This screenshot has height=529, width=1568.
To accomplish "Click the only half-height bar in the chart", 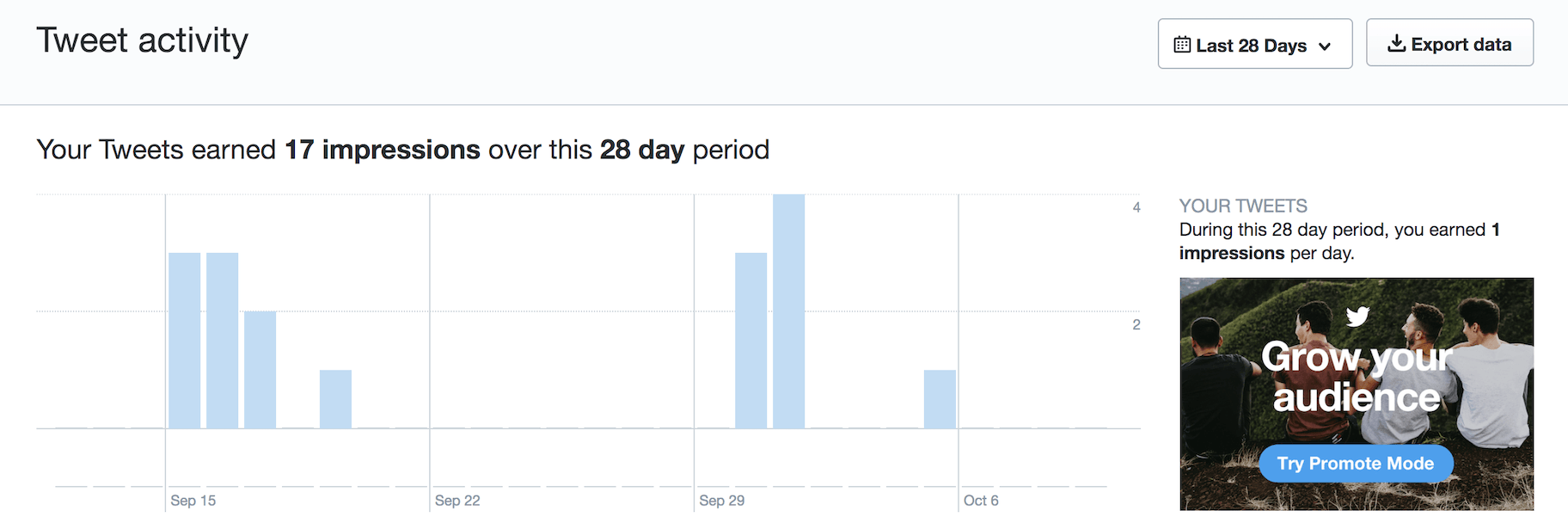I will coord(260,370).
